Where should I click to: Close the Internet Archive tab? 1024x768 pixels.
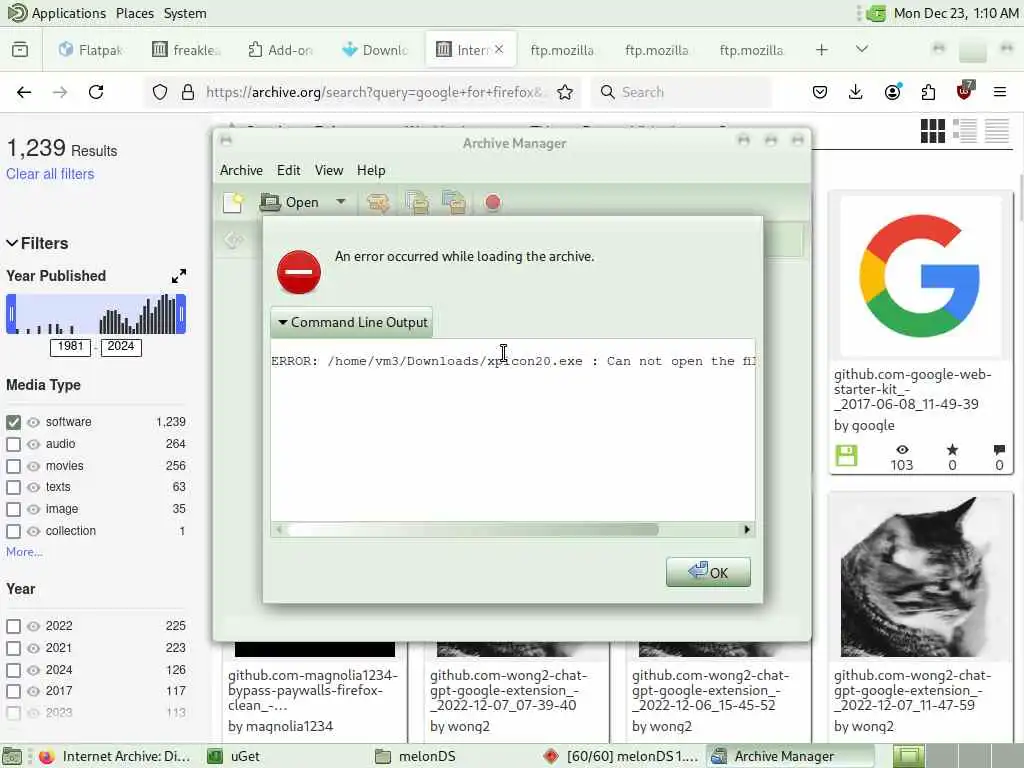(499, 49)
